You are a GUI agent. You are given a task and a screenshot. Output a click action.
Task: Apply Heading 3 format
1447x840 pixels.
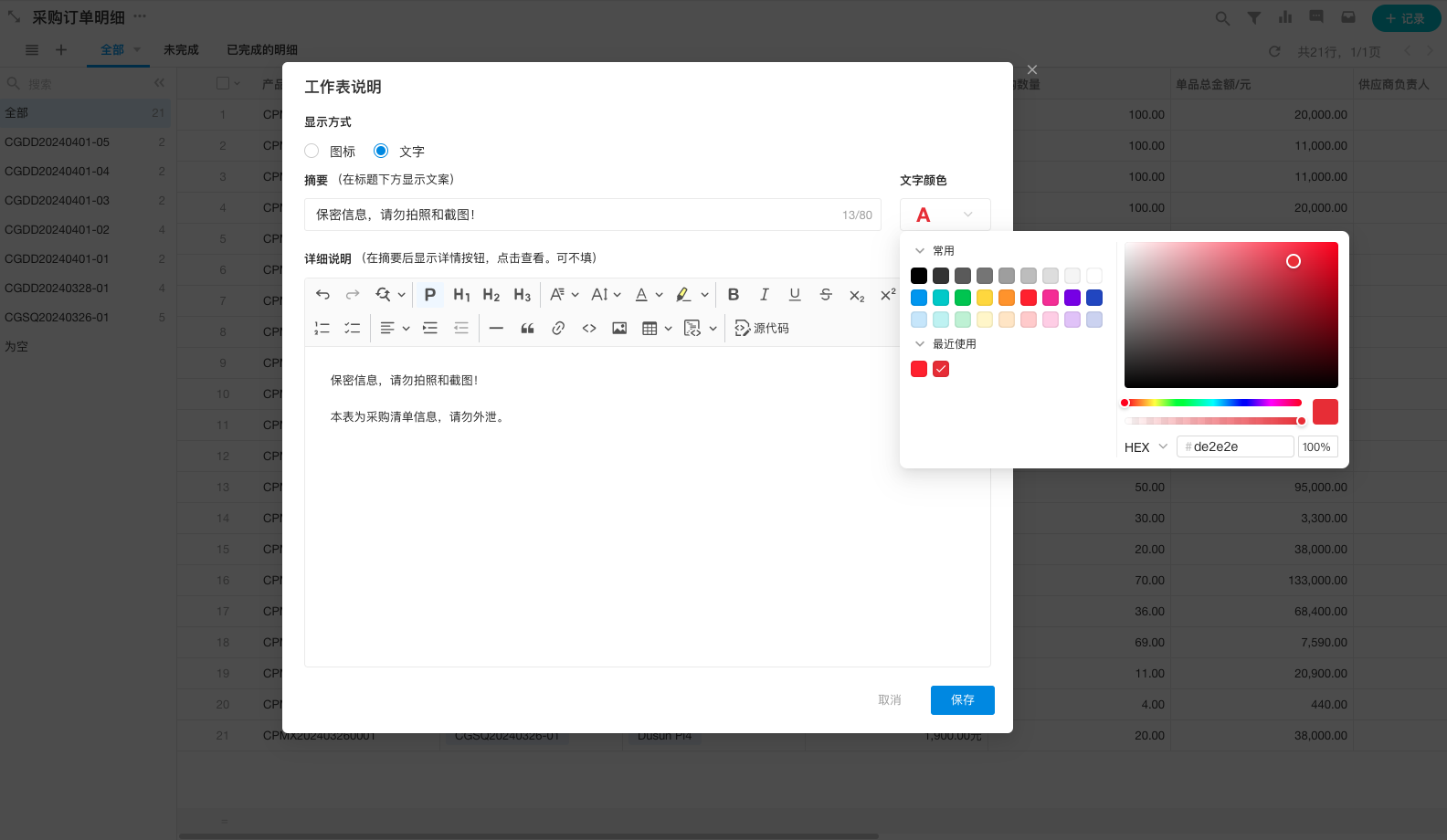(523, 295)
